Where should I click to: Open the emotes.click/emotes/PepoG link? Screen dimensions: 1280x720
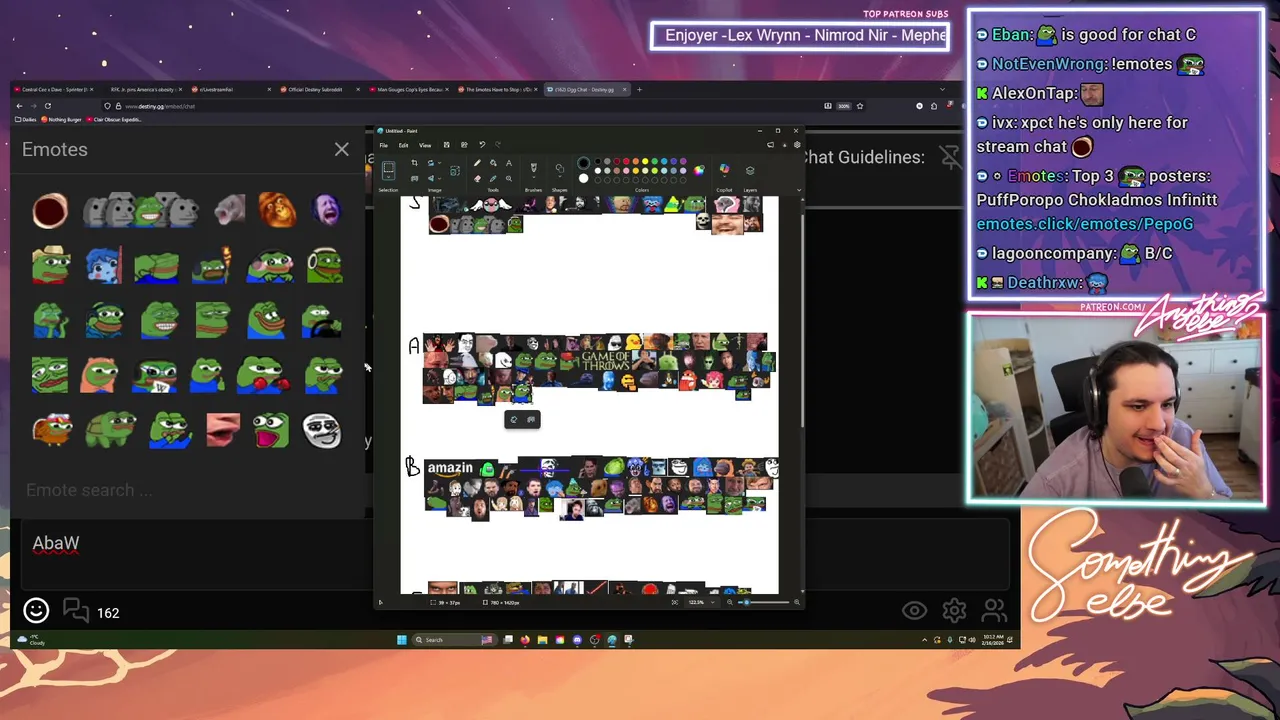[1084, 224]
